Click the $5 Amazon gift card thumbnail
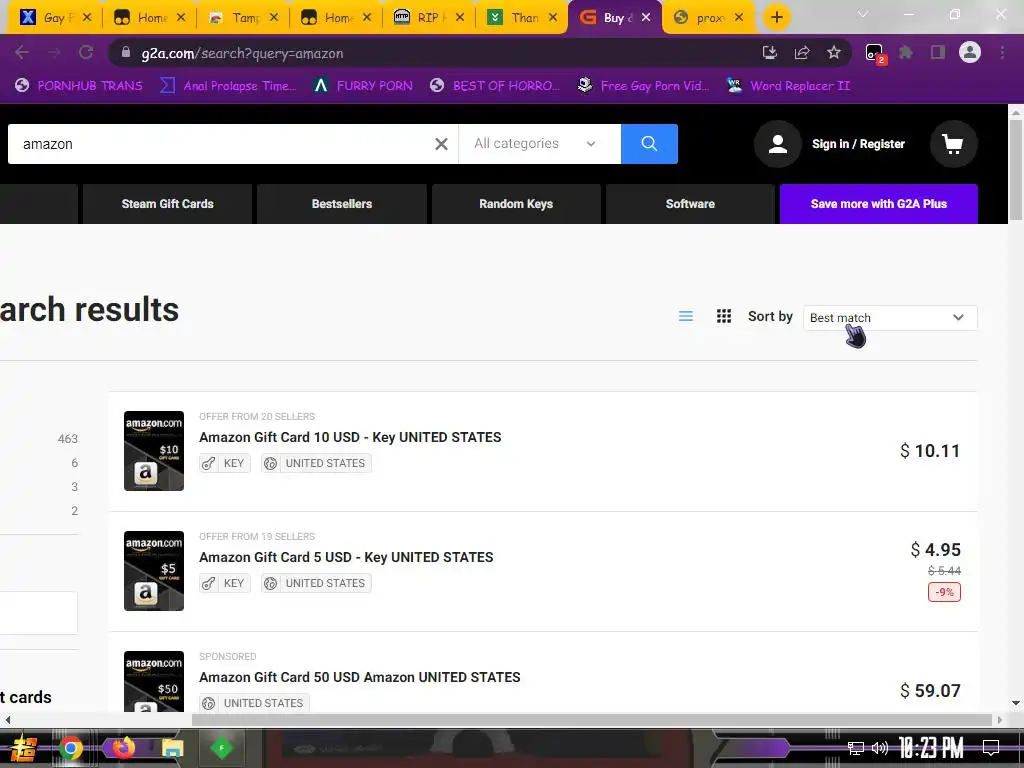Image resolution: width=1024 pixels, height=768 pixels. point(154,571)
